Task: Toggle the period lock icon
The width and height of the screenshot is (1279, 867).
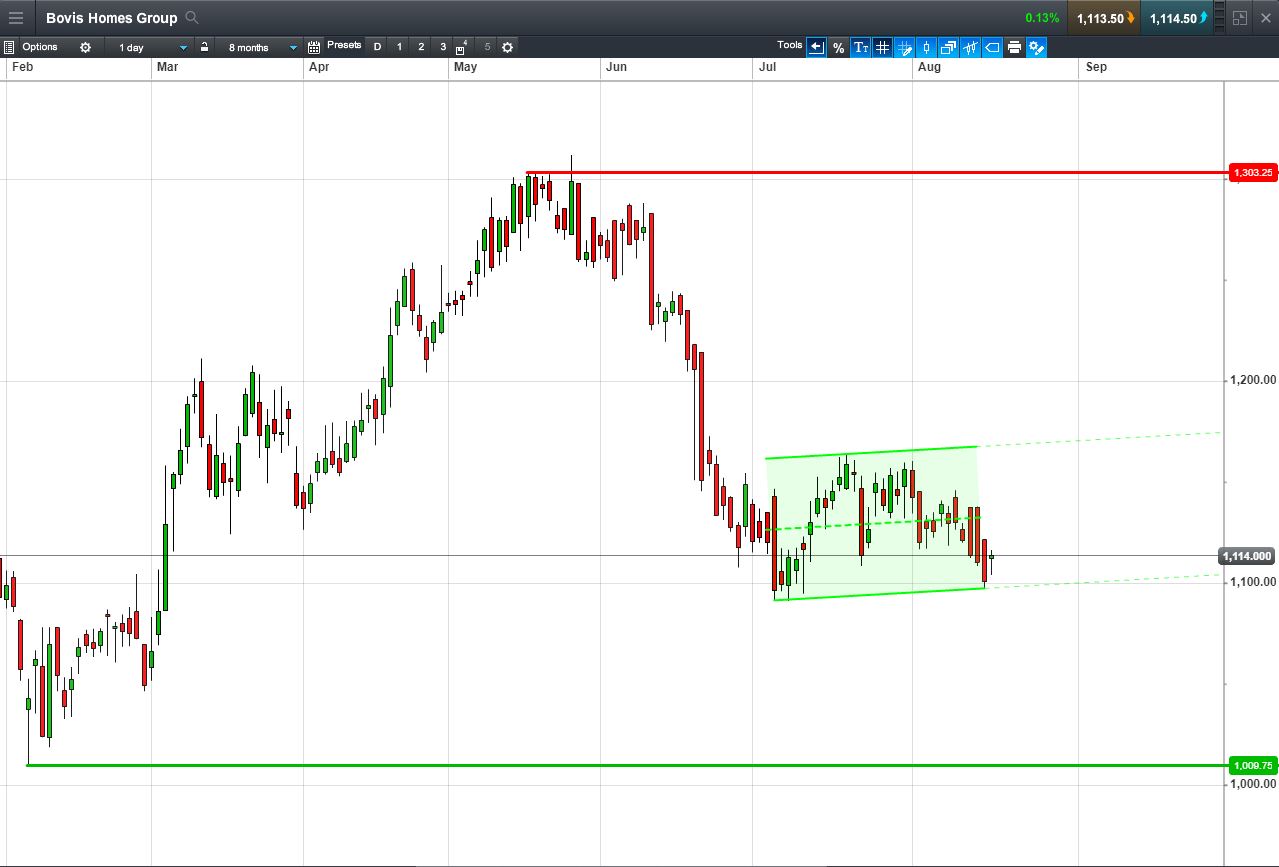Action: pos(204,47)
